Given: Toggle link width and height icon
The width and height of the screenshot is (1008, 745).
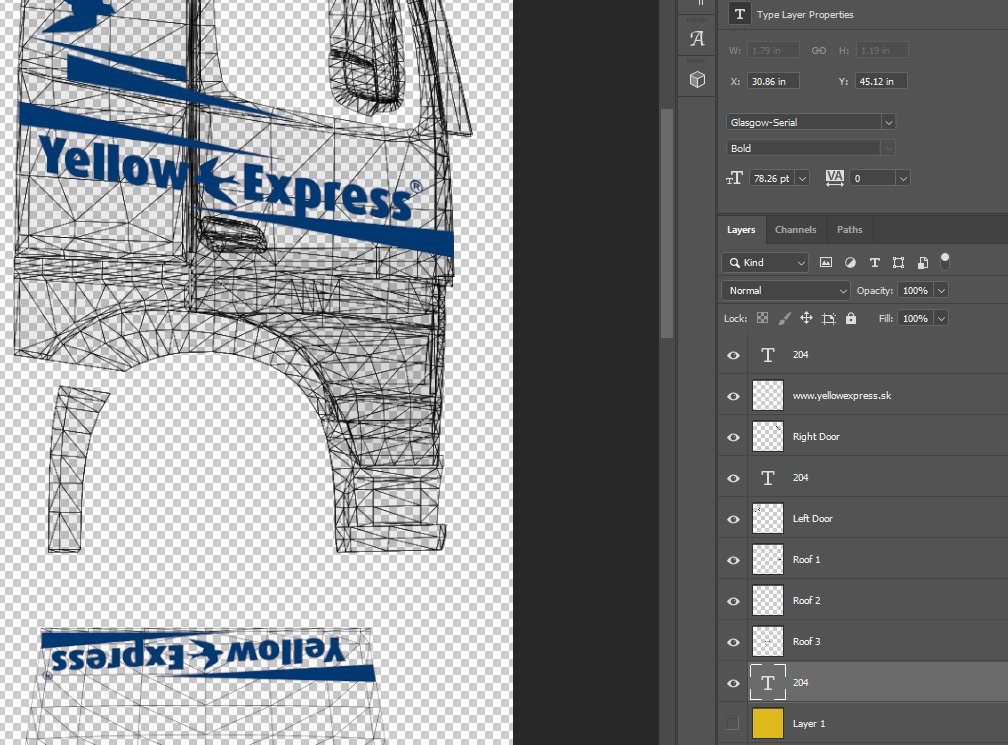Looking at the screenshot, I should click(818, 50).
